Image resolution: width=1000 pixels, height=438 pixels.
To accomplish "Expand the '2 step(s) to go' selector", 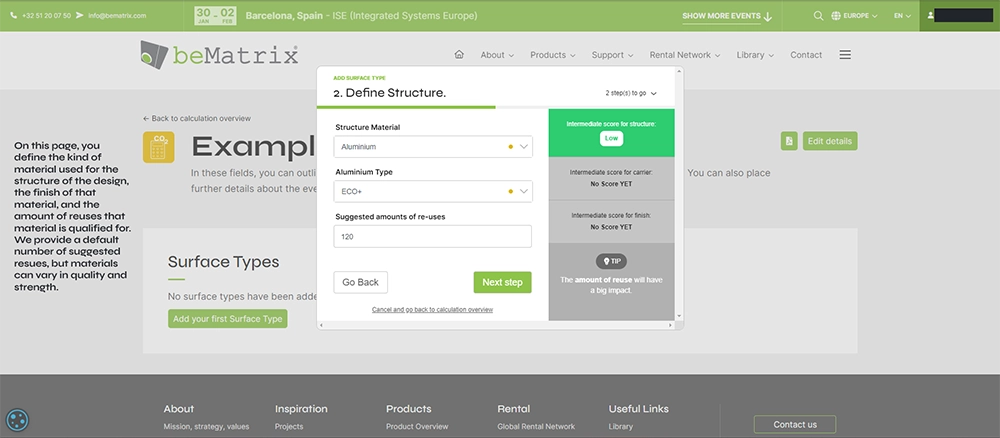I will tap(631, 93).
